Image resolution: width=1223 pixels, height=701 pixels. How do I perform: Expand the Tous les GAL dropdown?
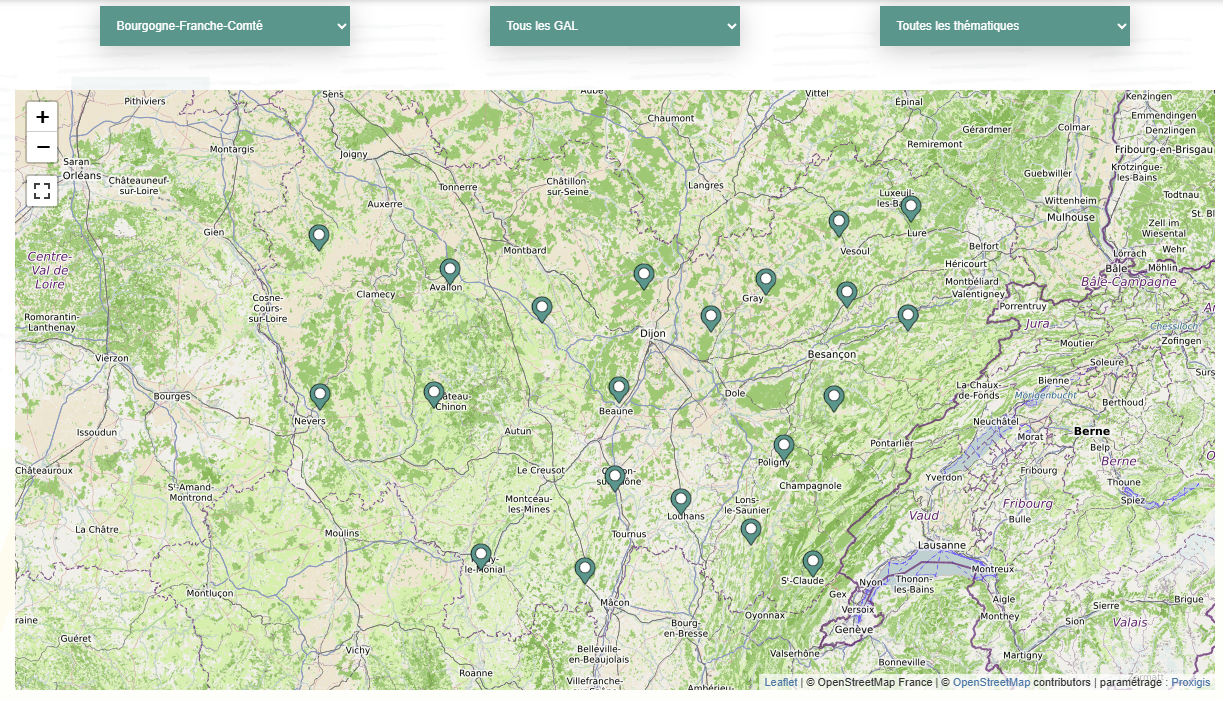coord(615,26)
